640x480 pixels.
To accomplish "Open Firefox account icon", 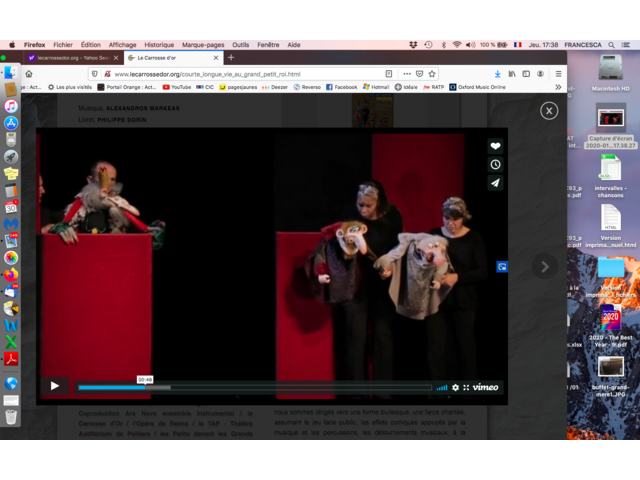I will tap(540, 74).
